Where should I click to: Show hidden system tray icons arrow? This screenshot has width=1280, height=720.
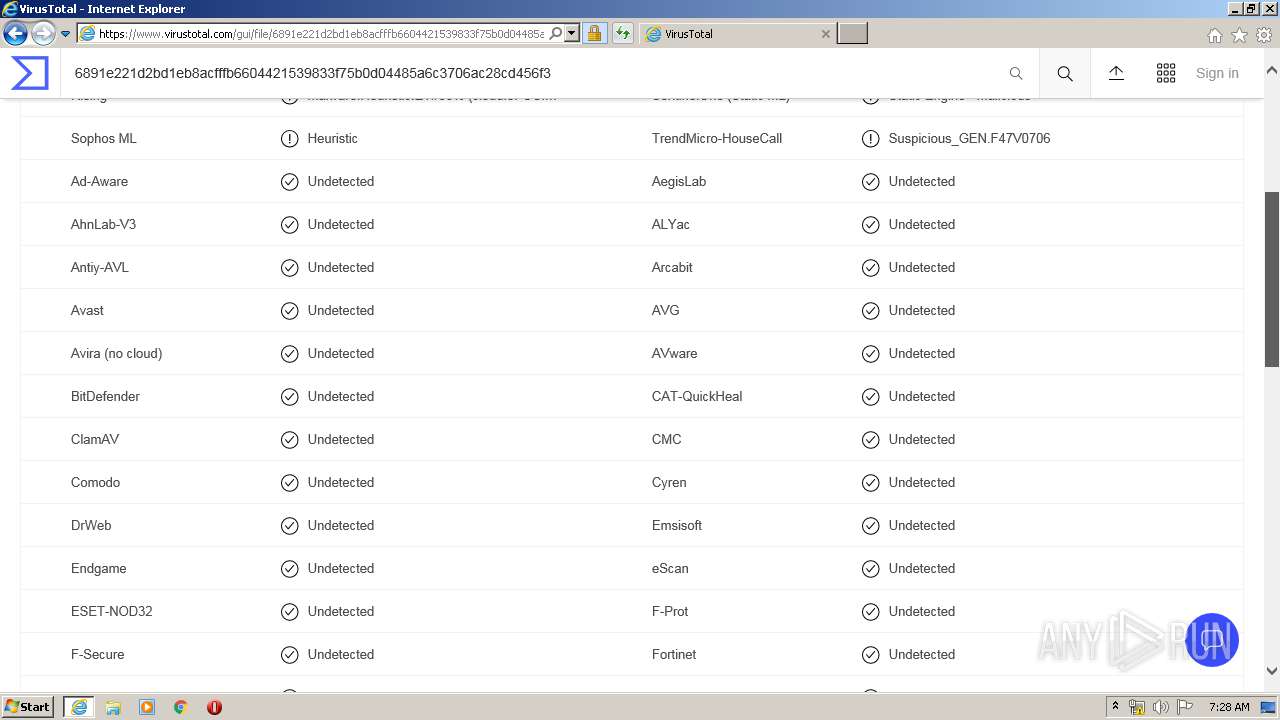click(1115, 706)
